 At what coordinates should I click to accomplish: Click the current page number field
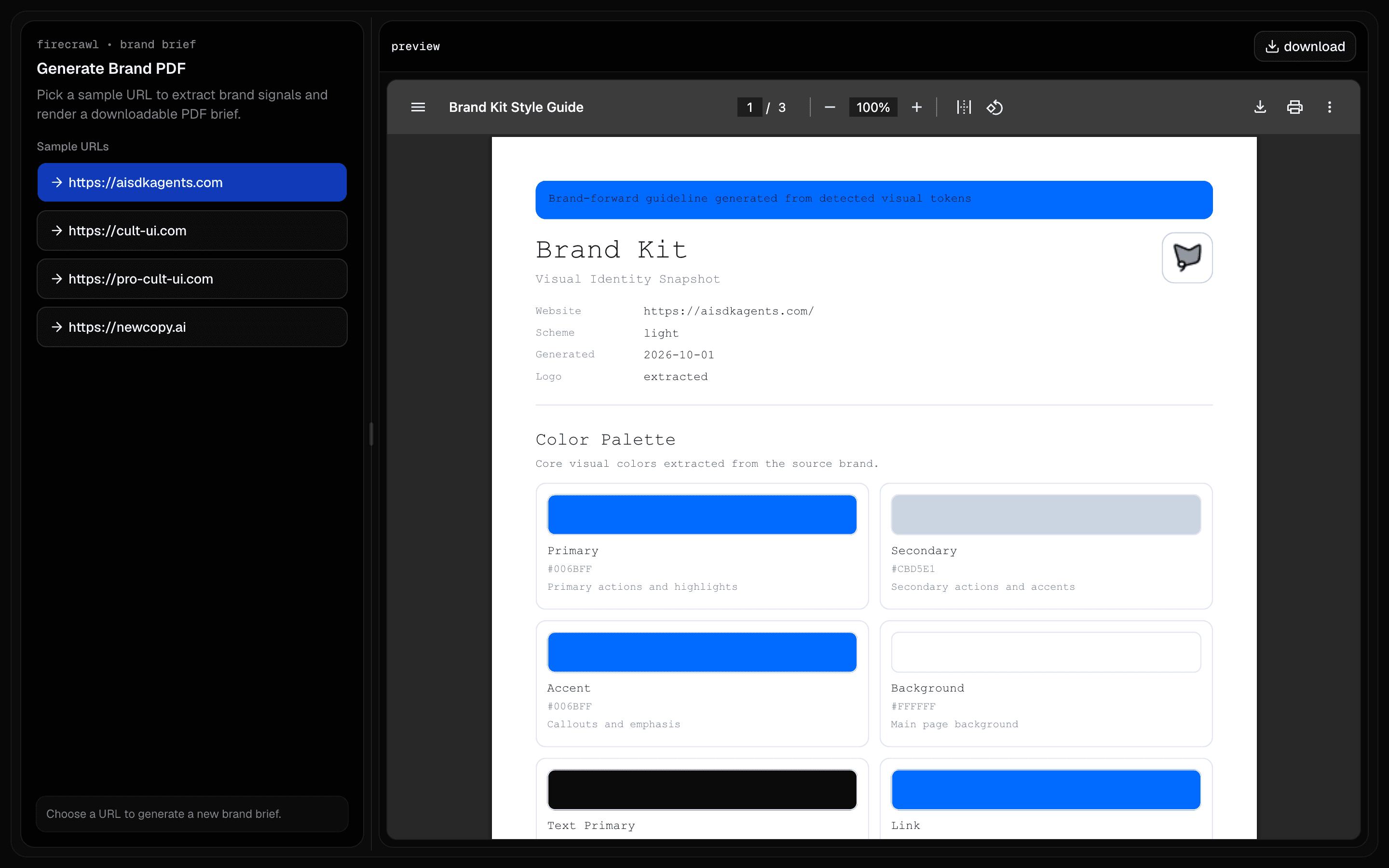(749, 108)
